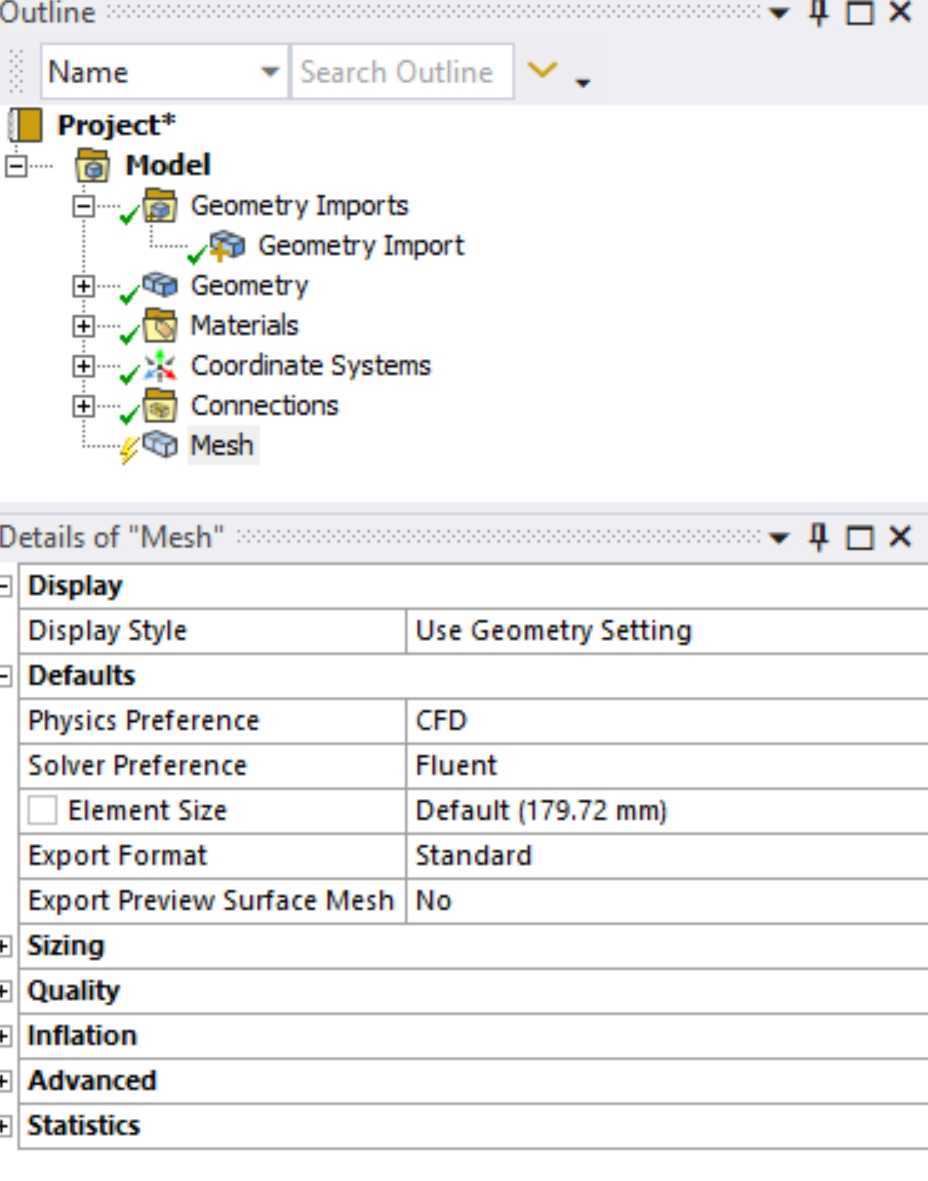Viewport: 928px width, 1181px height.
Task: Click the Geometry Imports folder icon
Action: pyautogui.click(x=160, y=206)
